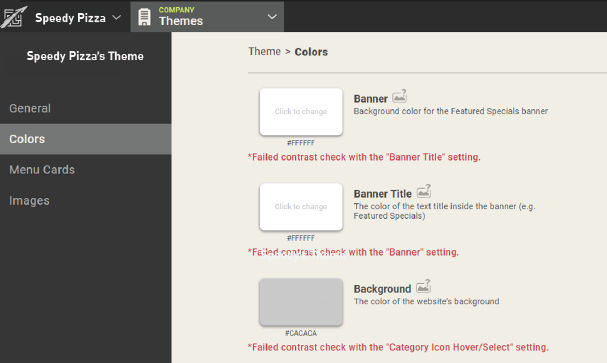This screenshot has width=607, height=363.
Task: Select the Colors sidebar item
Action: pyautogui.click(x=86, y=139)
